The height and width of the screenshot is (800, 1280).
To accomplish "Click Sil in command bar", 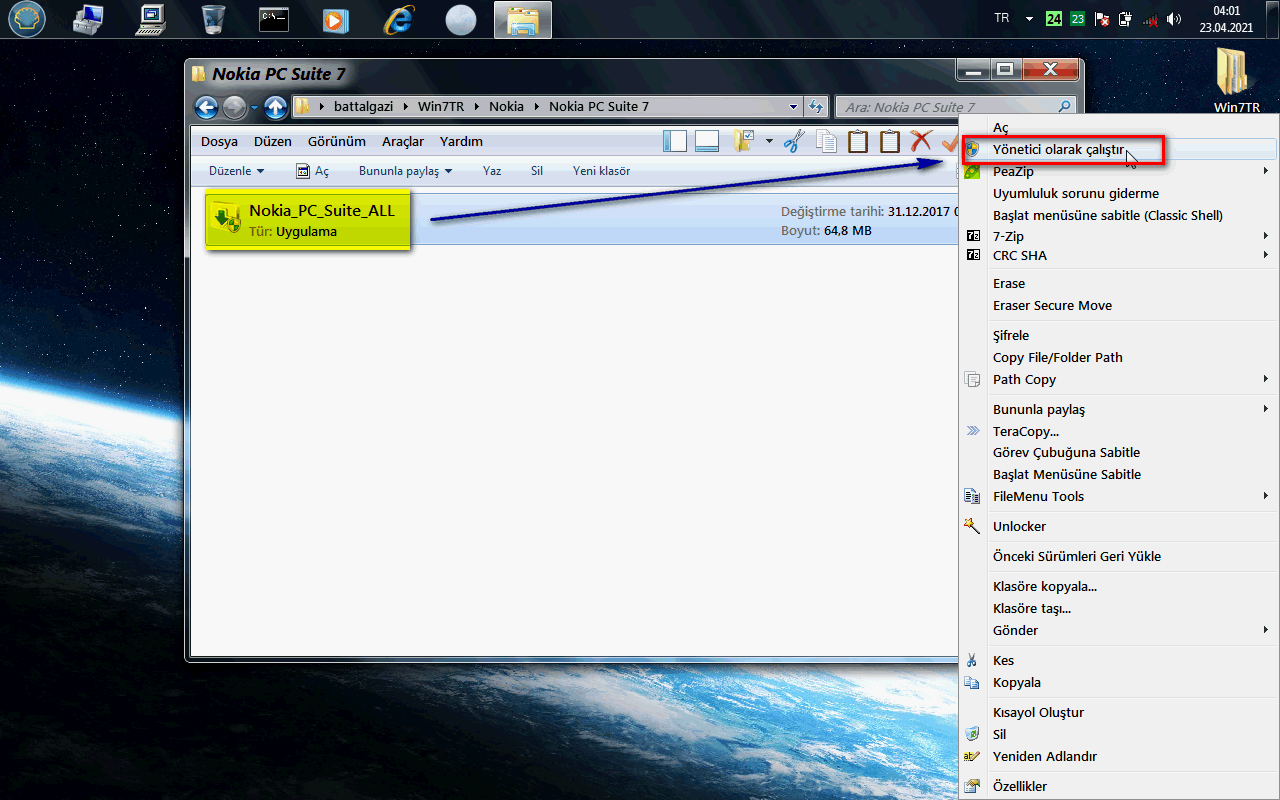I will (x=537, y=171).
